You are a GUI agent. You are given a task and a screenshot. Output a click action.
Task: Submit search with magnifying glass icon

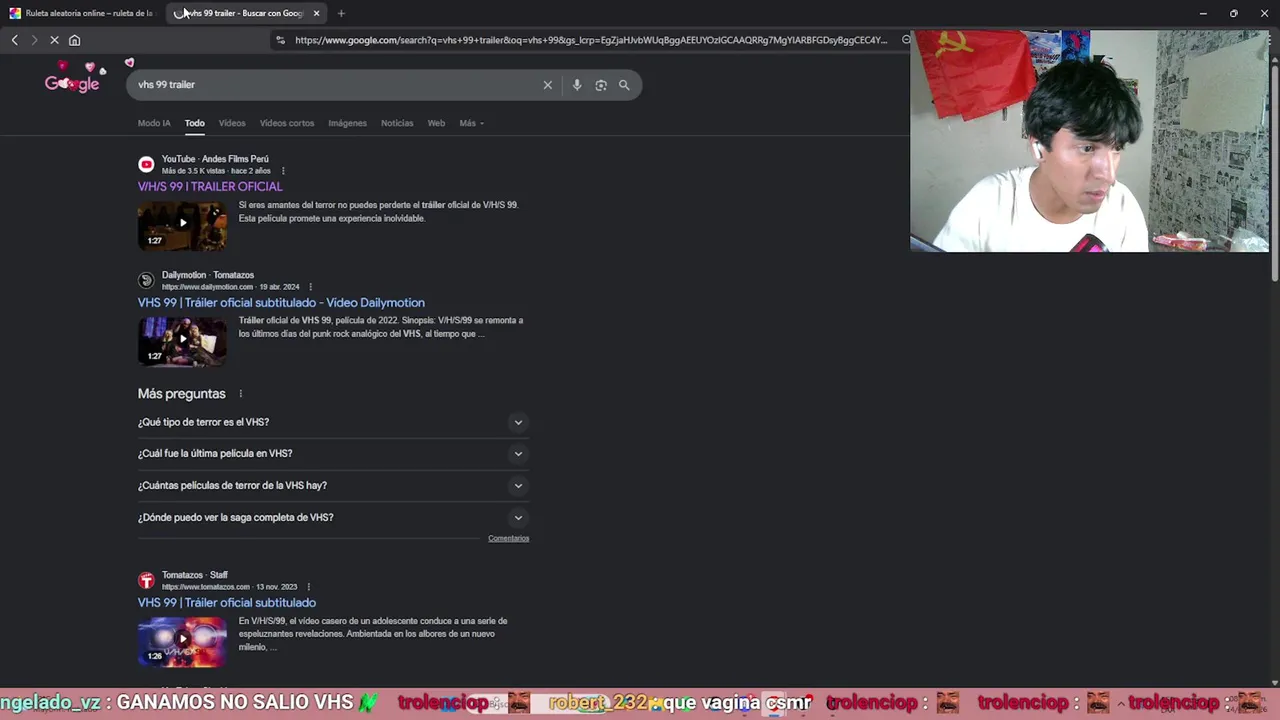[x=624, y=85]
